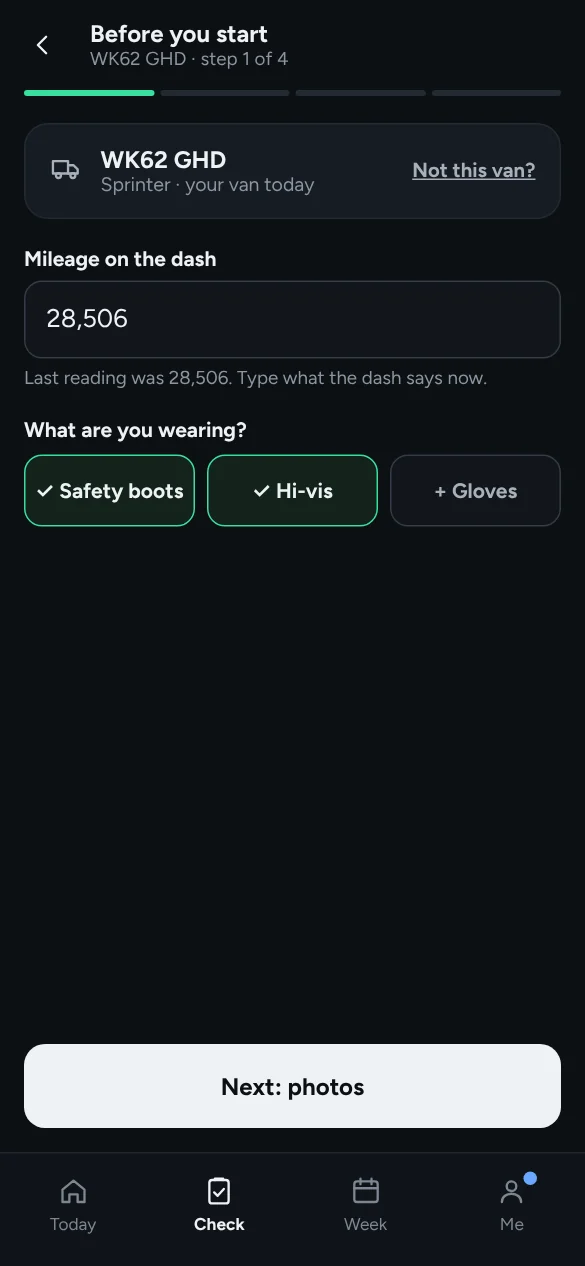
Task: Select the WK62 GHD van card
Action: point(292,171)
